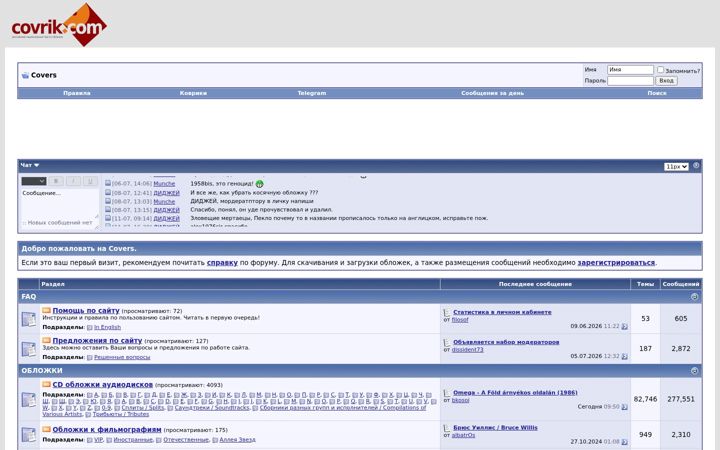Open the Аллея Звезд subforum link
720x450 pixels.
[237, 440]
